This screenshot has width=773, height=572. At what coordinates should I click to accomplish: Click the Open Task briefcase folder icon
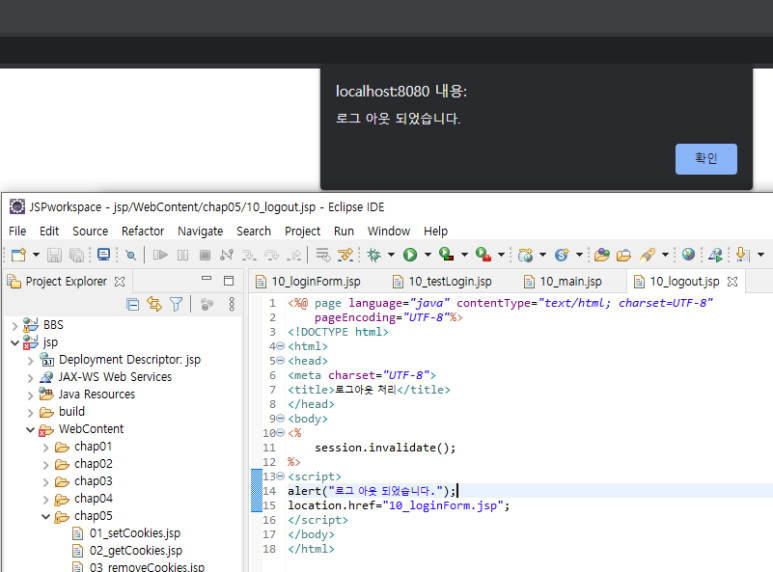(624, 255)
